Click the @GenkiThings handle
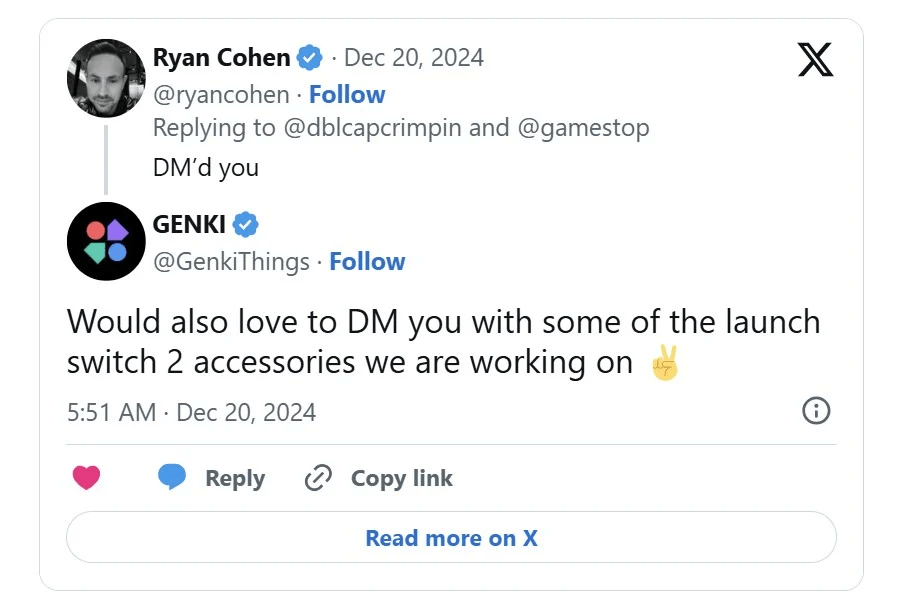 [x=231, y=262]
